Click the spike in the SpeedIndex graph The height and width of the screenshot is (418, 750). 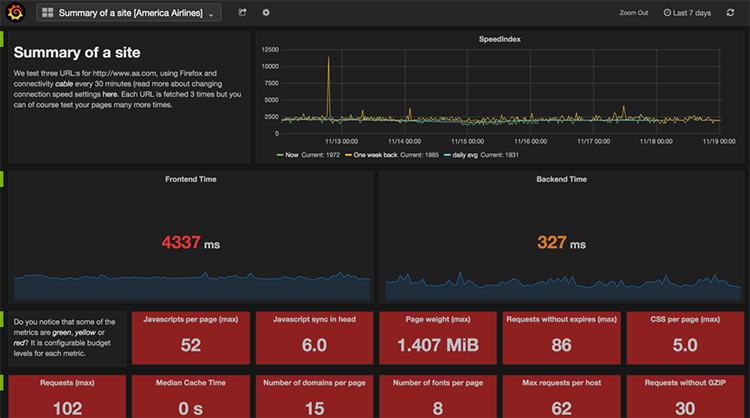328,86
